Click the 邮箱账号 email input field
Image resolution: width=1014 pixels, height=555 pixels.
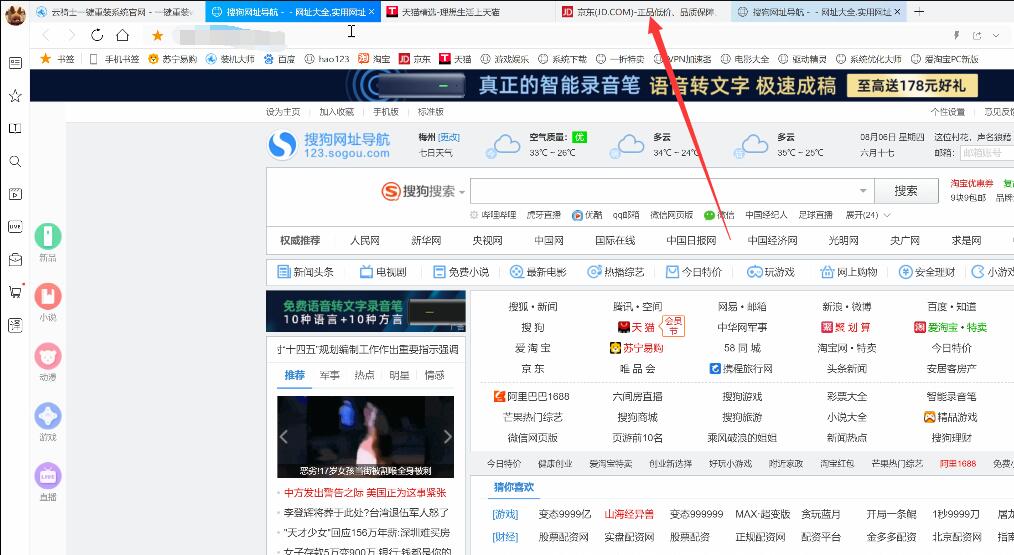point(987,153)
